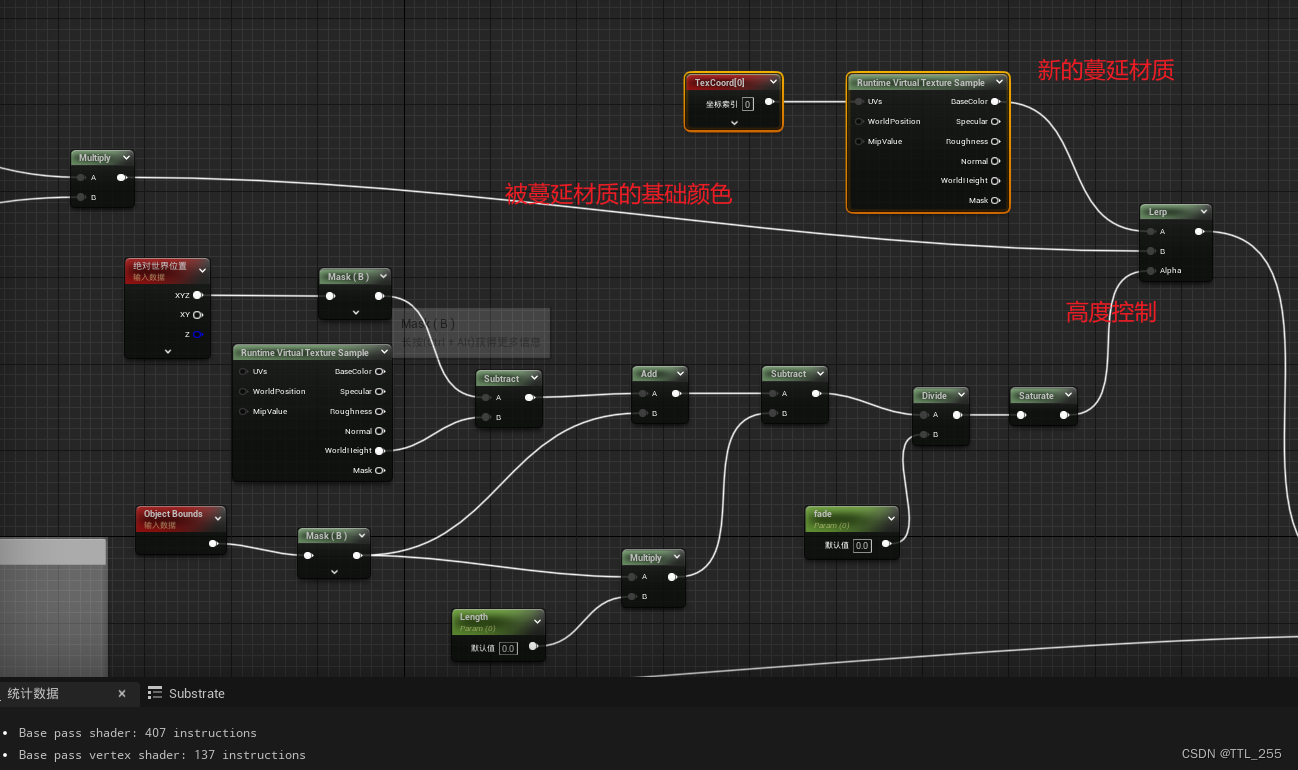
Task: Click Normal output pin on orange-highlighted Runtime Virtual Texture Sample
Action: click(996, 161)
